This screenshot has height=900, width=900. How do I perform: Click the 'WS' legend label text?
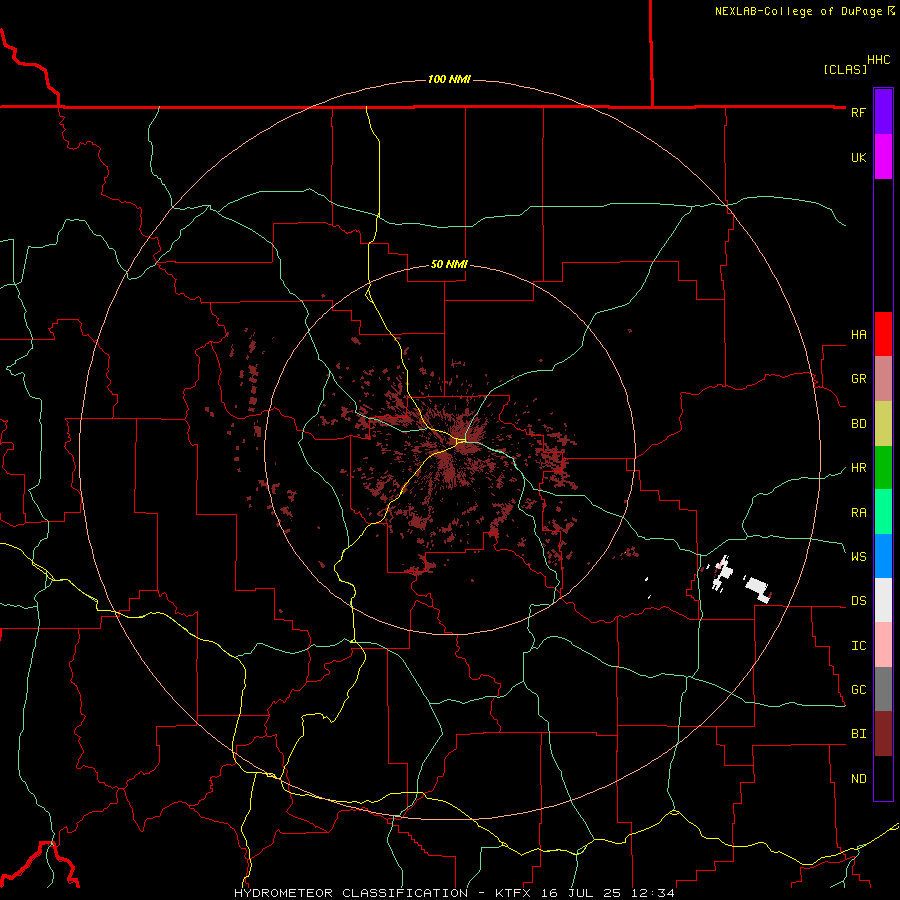858,556
